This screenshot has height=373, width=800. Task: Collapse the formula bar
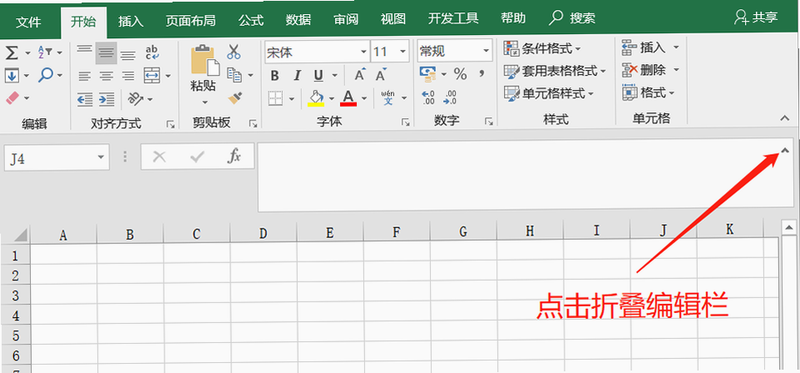click(785, 151)
